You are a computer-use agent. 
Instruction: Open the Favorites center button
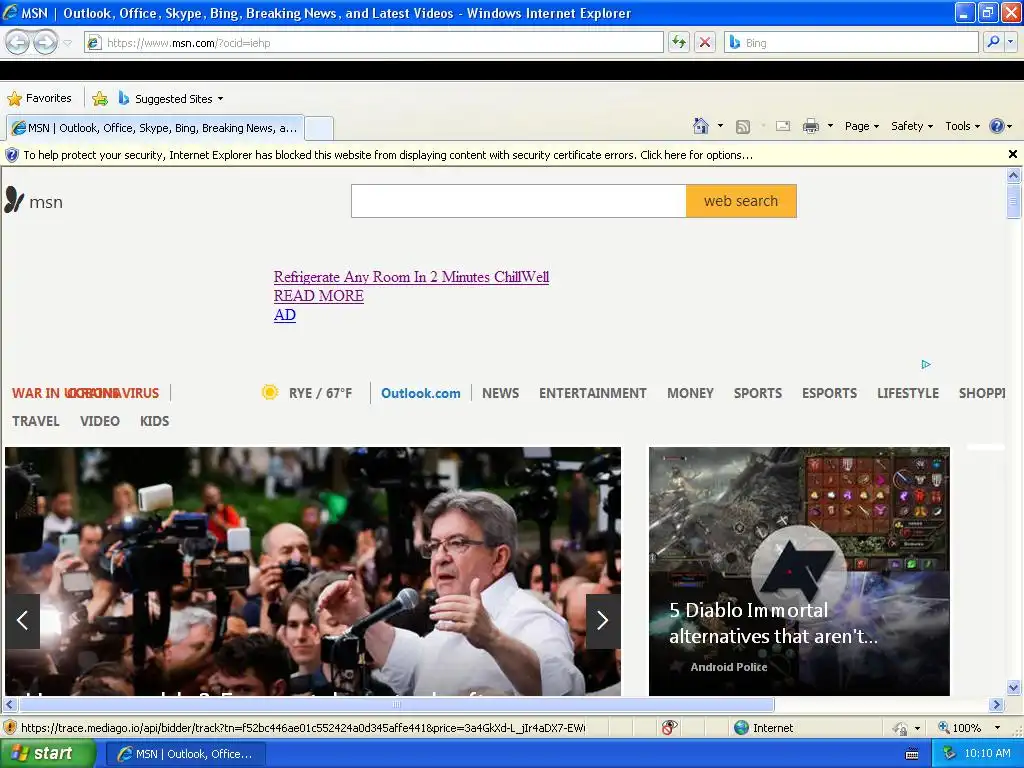(x=39, y=99)
